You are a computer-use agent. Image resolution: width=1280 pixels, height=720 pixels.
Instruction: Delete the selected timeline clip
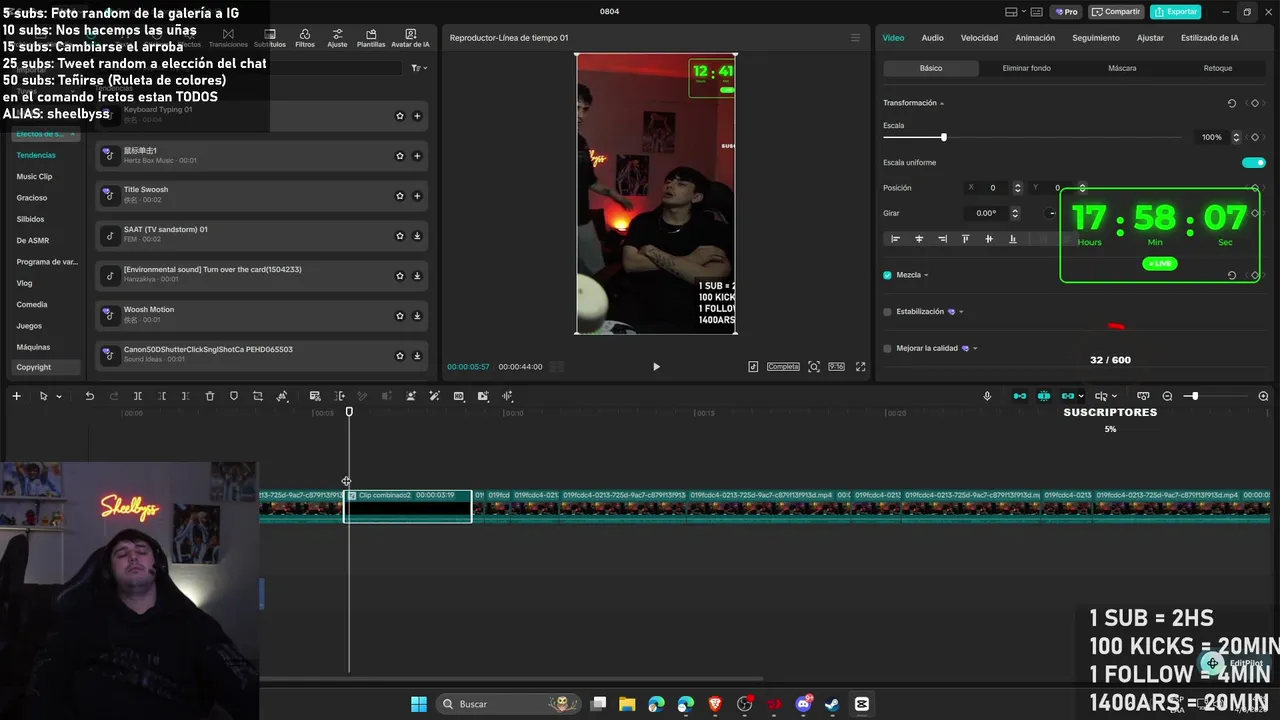tap(210, 396)
